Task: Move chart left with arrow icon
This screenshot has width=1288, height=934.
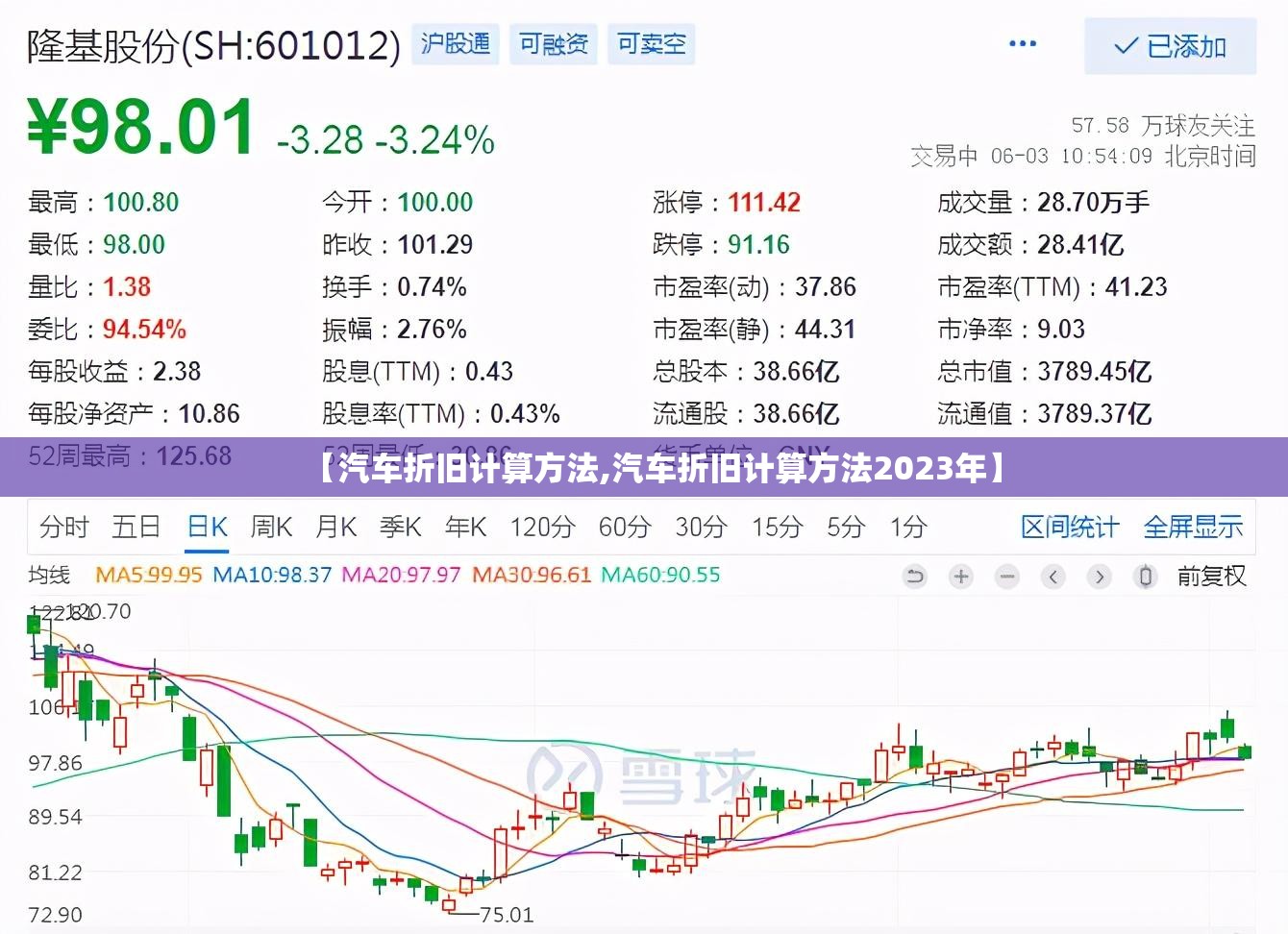Action: coord(1053,577)
